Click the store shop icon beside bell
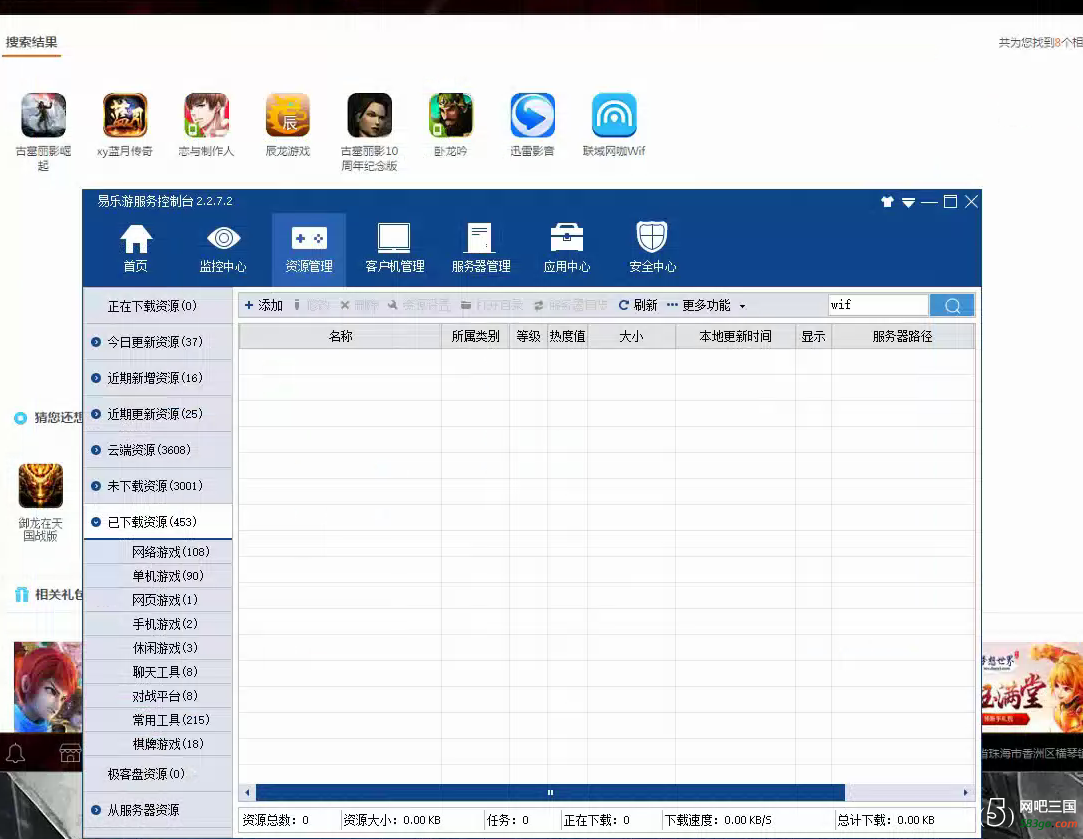 pos(70,753)
